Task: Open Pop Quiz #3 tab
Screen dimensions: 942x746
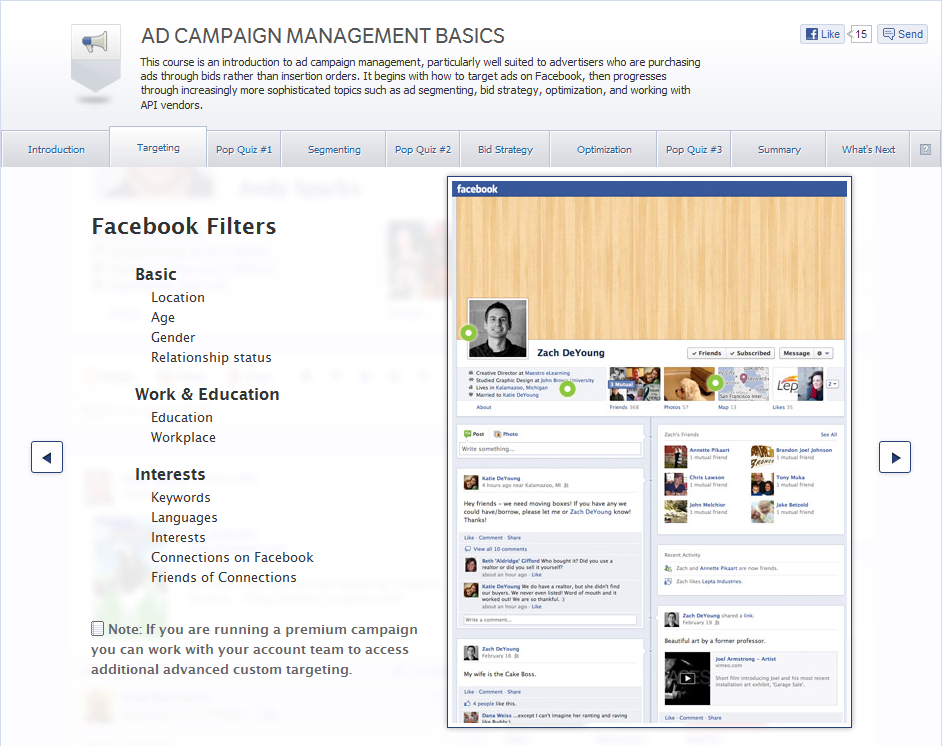Action: tap(694, 149)
